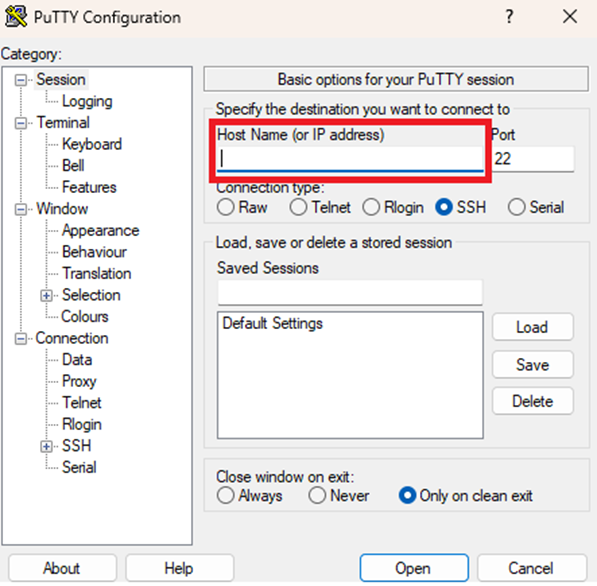This screenshot has width=597, height=586.
Task: Collapse the Connection tree node
Action: click(21, 339)
